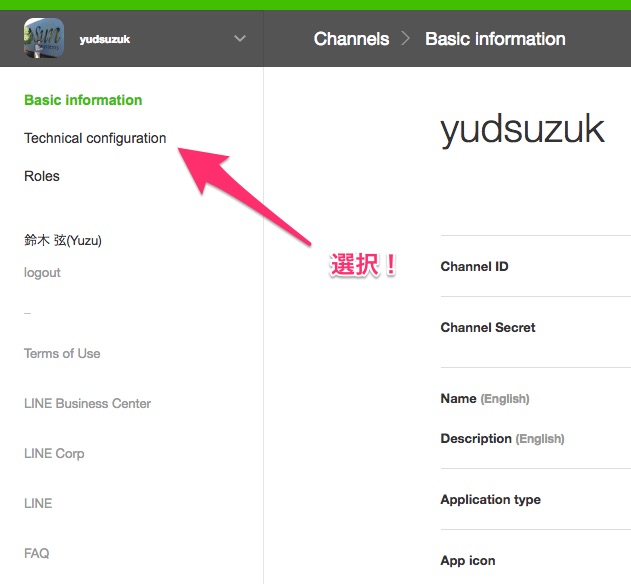Click the yudsuzuk channel name heading
Screen dimensions: 631x584
522,130
